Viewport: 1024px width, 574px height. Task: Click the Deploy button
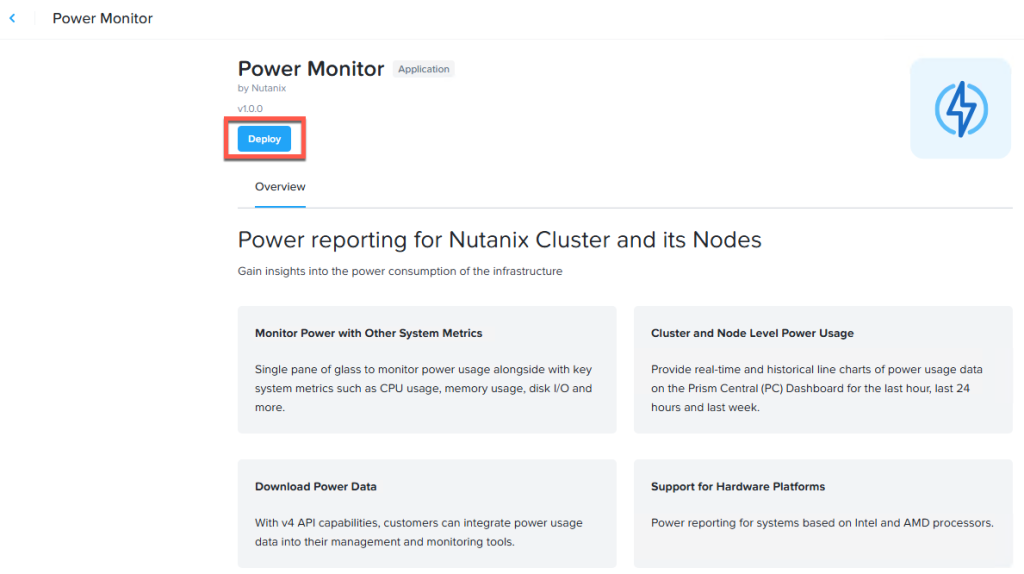click(264, 139)
